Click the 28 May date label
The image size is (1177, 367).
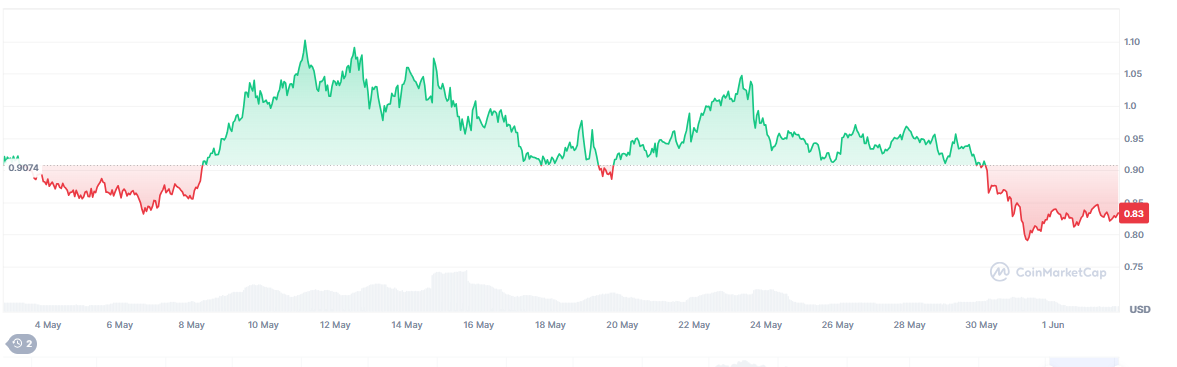909,325
